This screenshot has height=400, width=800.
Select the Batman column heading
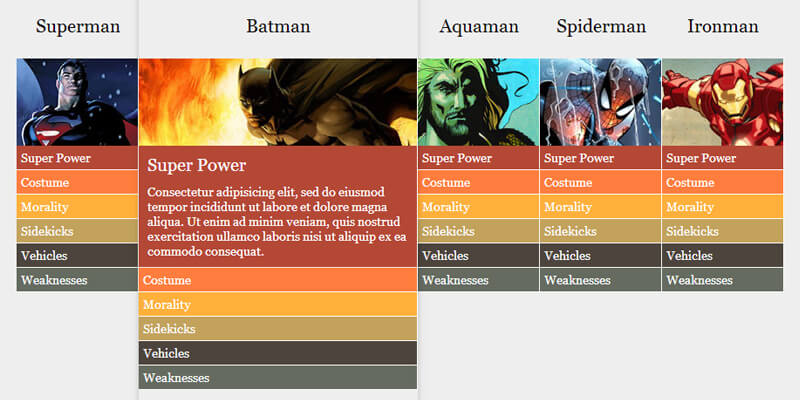[x=278, y=27]
